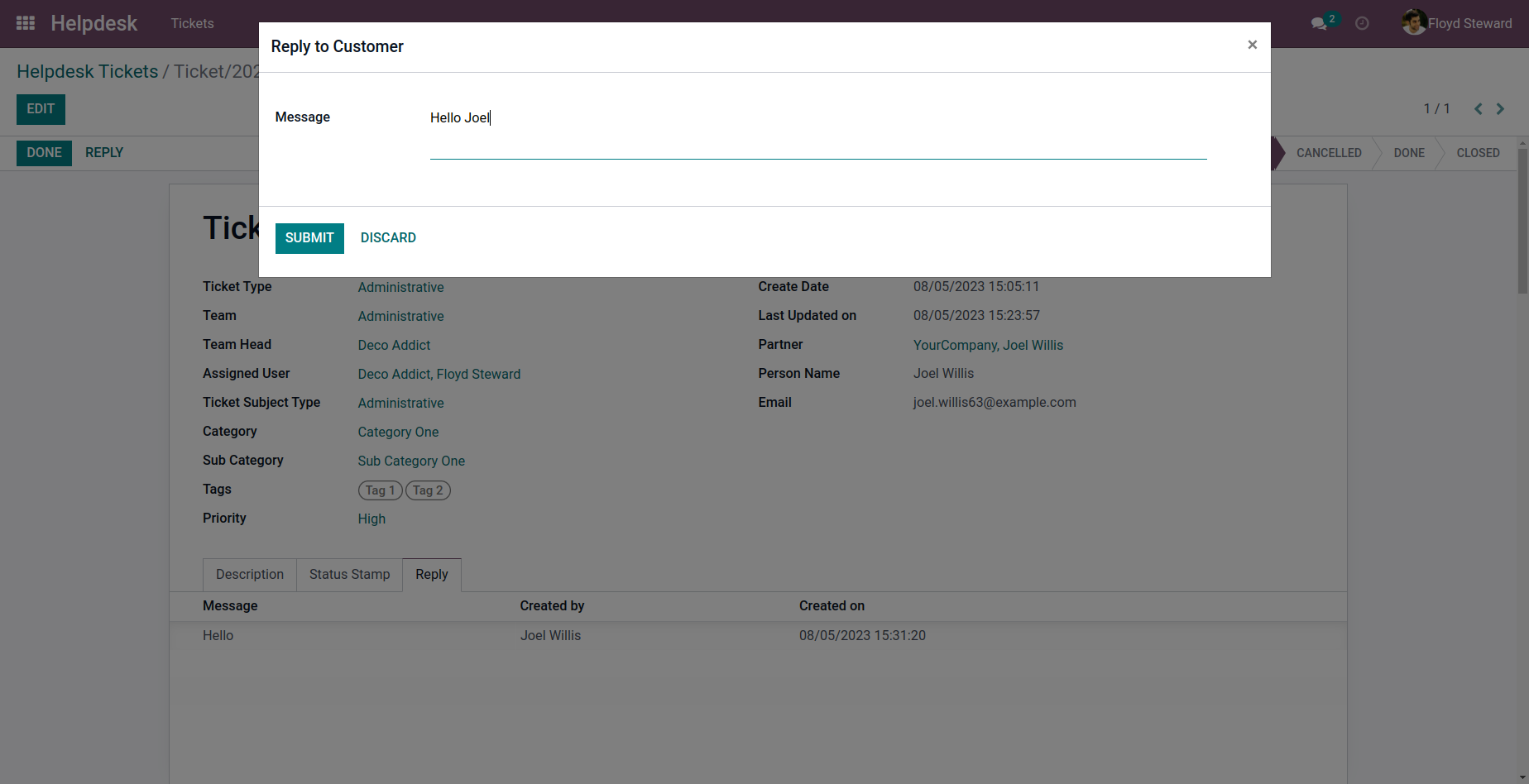Click the Tag 2 badge
The height and width of the screenshot is (784, 1529).
point(428,490)
